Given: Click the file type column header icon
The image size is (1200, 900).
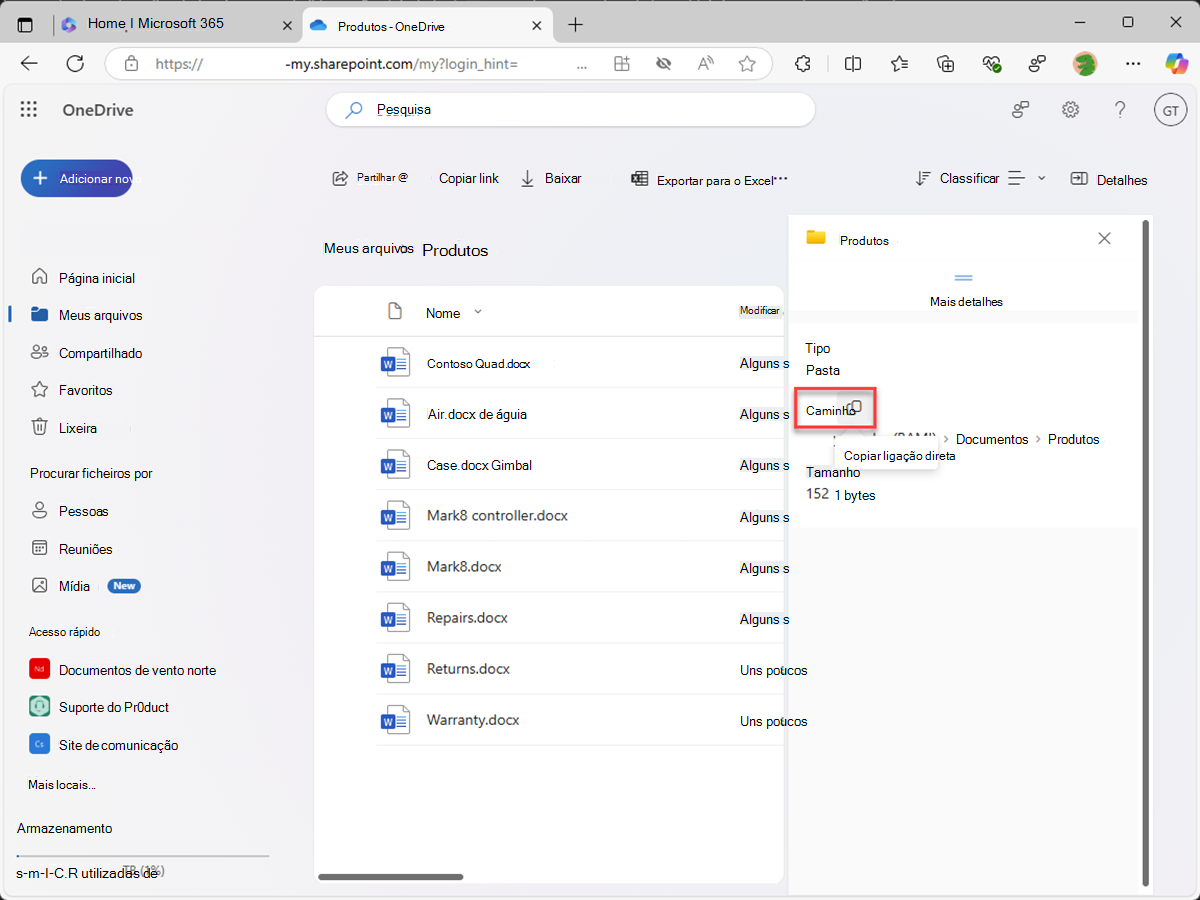Looking at the screenshot, I should [x=395, y=312].
